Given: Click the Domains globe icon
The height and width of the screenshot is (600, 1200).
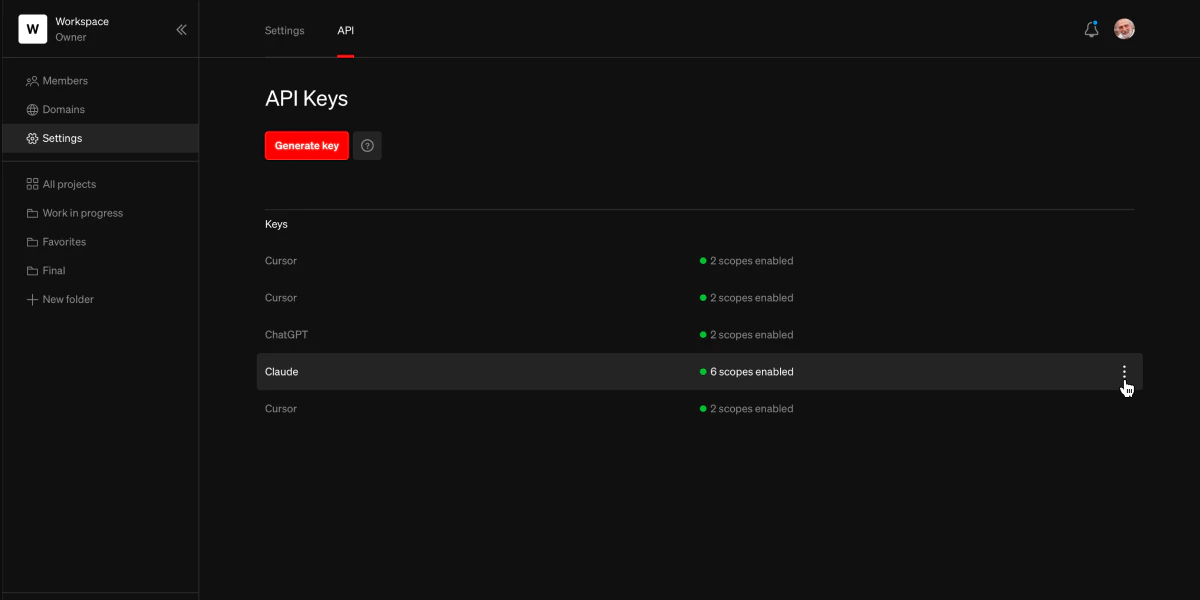Looking at the screenshot, I should 32,110.
